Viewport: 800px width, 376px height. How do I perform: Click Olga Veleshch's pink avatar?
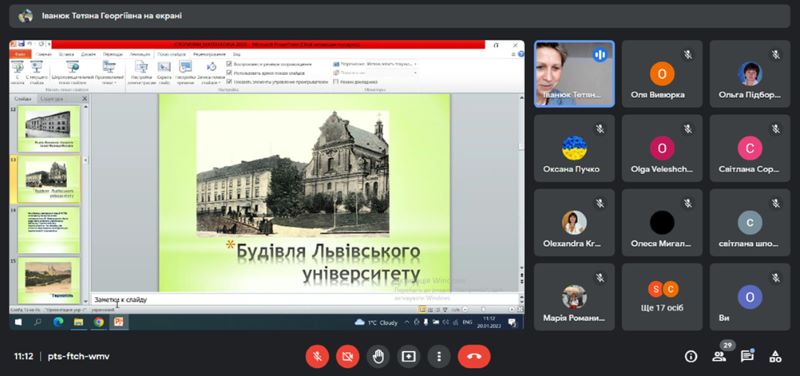662,148
